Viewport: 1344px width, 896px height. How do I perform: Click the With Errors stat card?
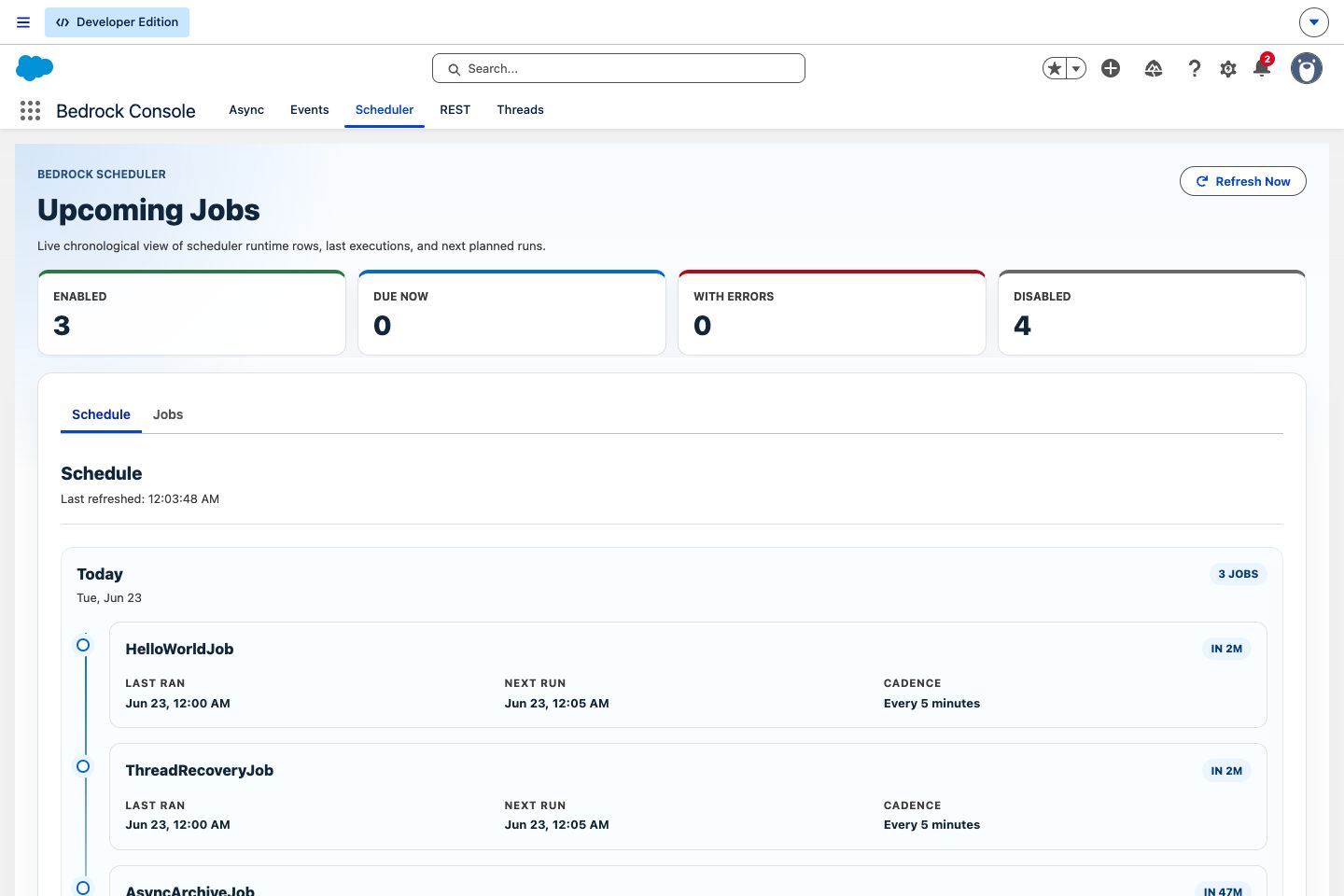[832, 313]
